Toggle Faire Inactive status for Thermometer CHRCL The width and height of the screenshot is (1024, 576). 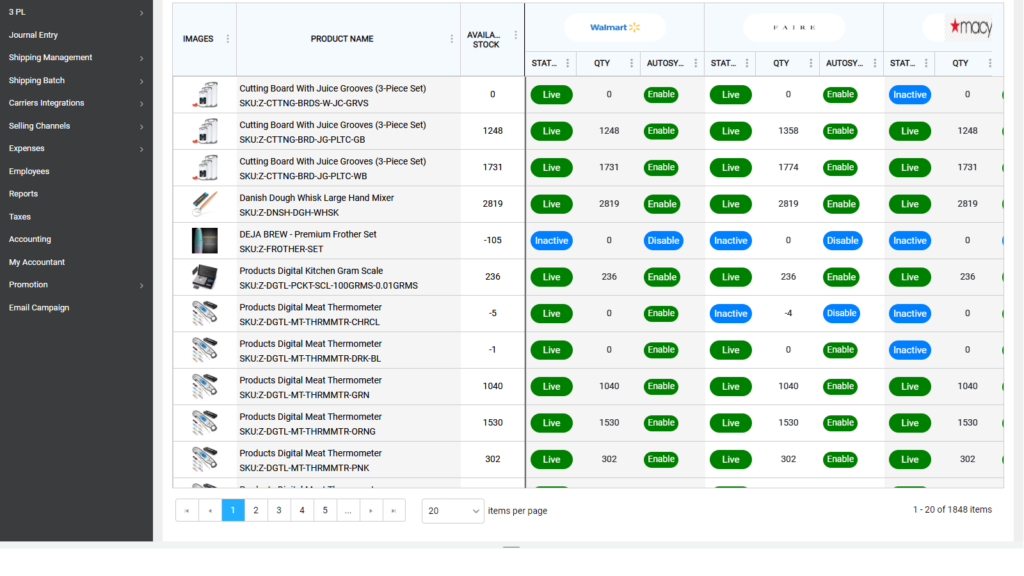(x=730, y=313)
